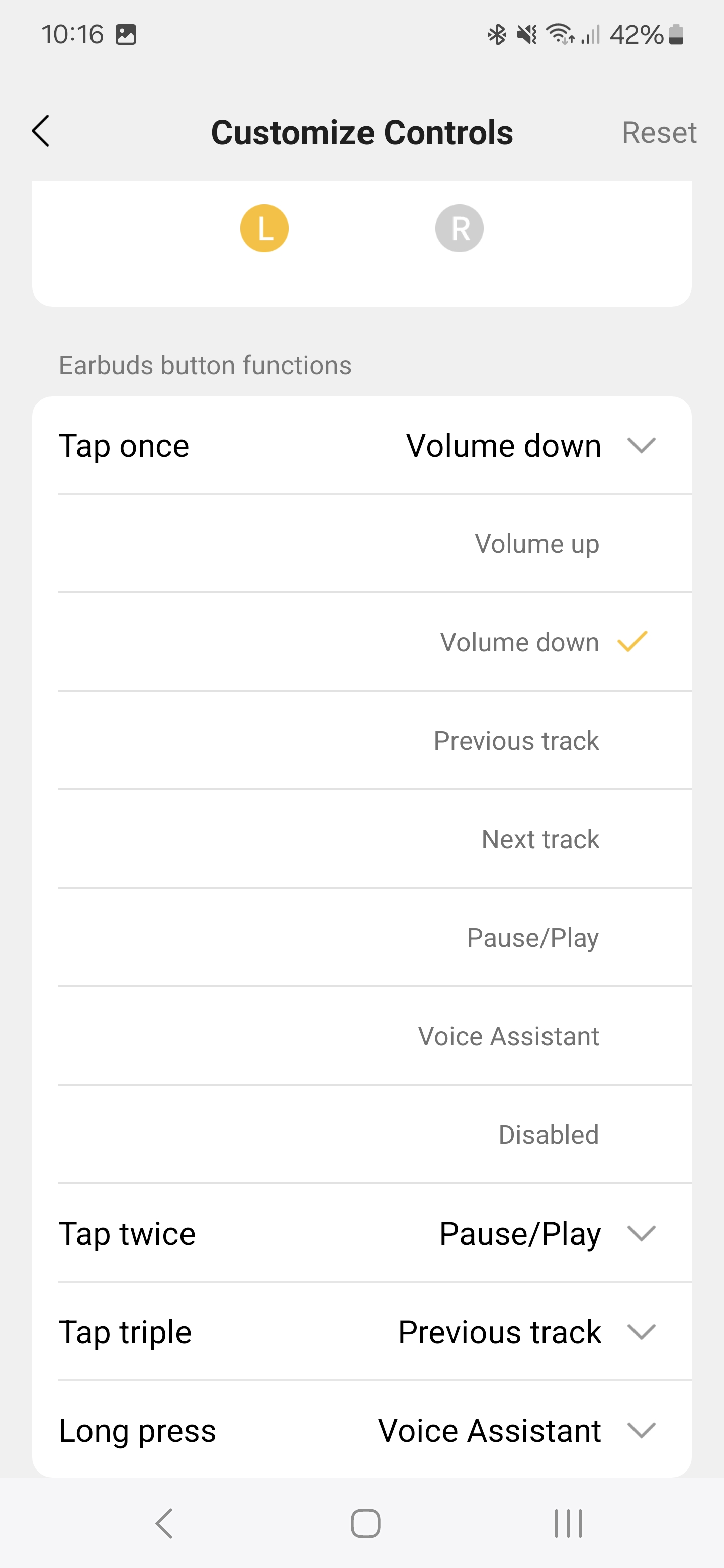Viewport: 724px width, 1568px height.
Task: Go back using the header arrow
Action: tap(41, 132)
